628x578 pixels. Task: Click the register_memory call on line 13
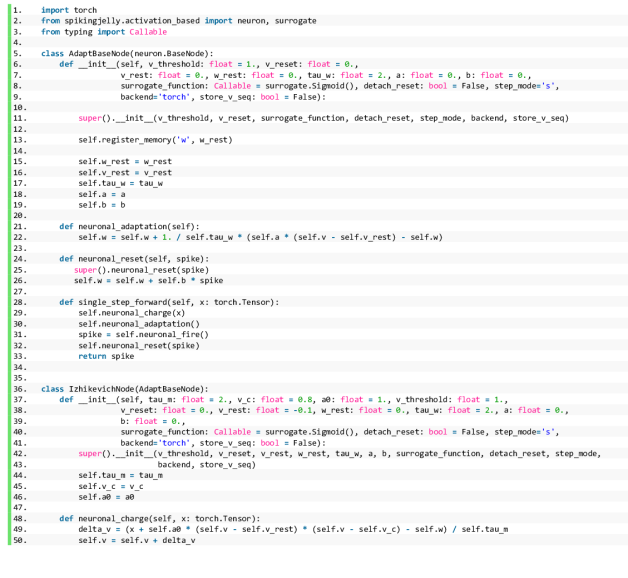155,139
